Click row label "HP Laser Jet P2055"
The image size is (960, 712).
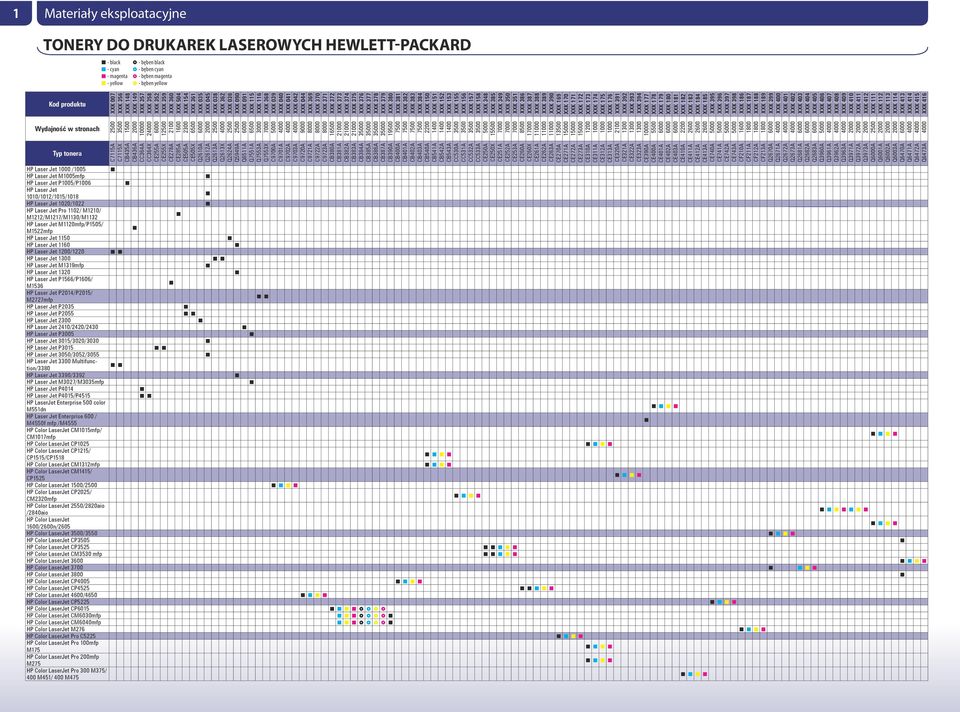[50, 313]
